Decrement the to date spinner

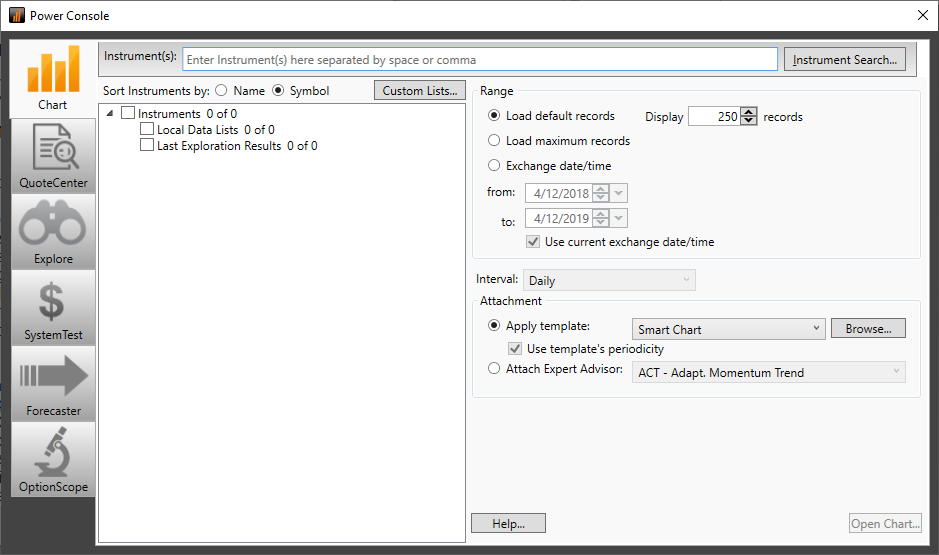pos(601,223)
